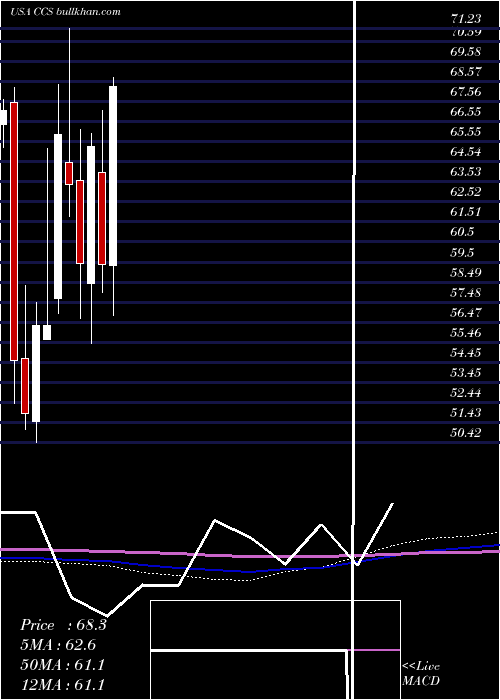Select the 52.44 price axis label
Screen dimensions: 500x700
(x=466, y=393)
